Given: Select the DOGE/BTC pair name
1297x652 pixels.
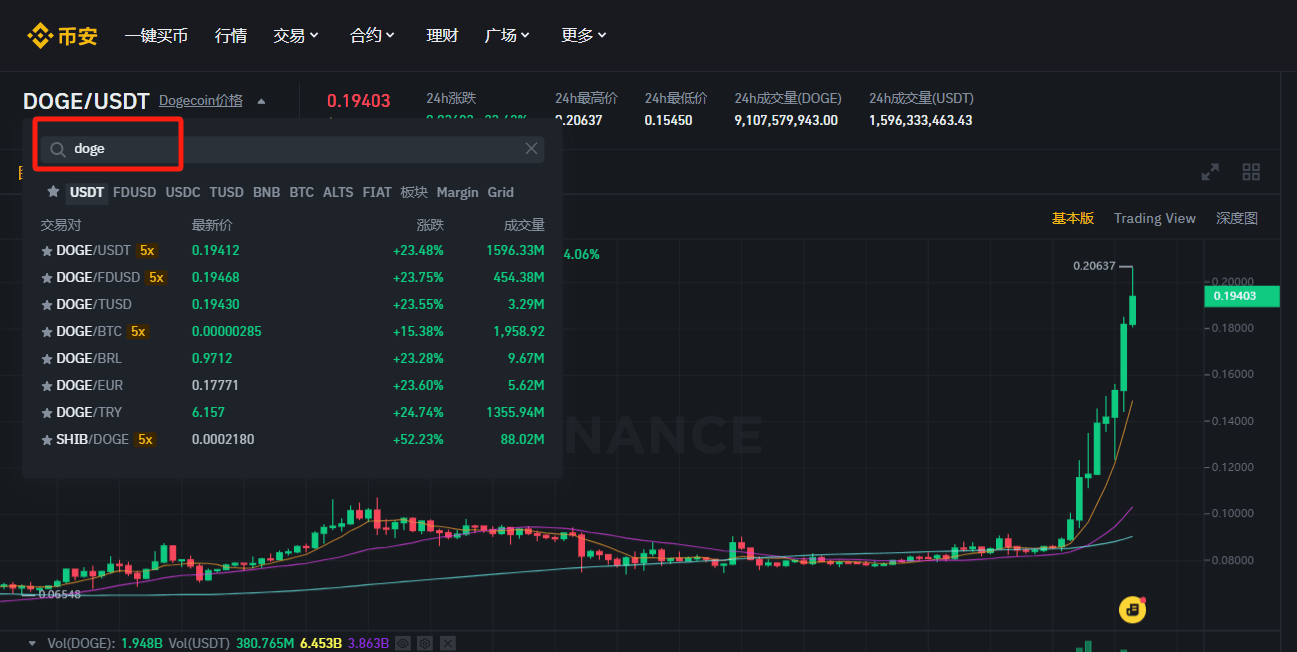Looking at the screenshot, I should 89,332.
